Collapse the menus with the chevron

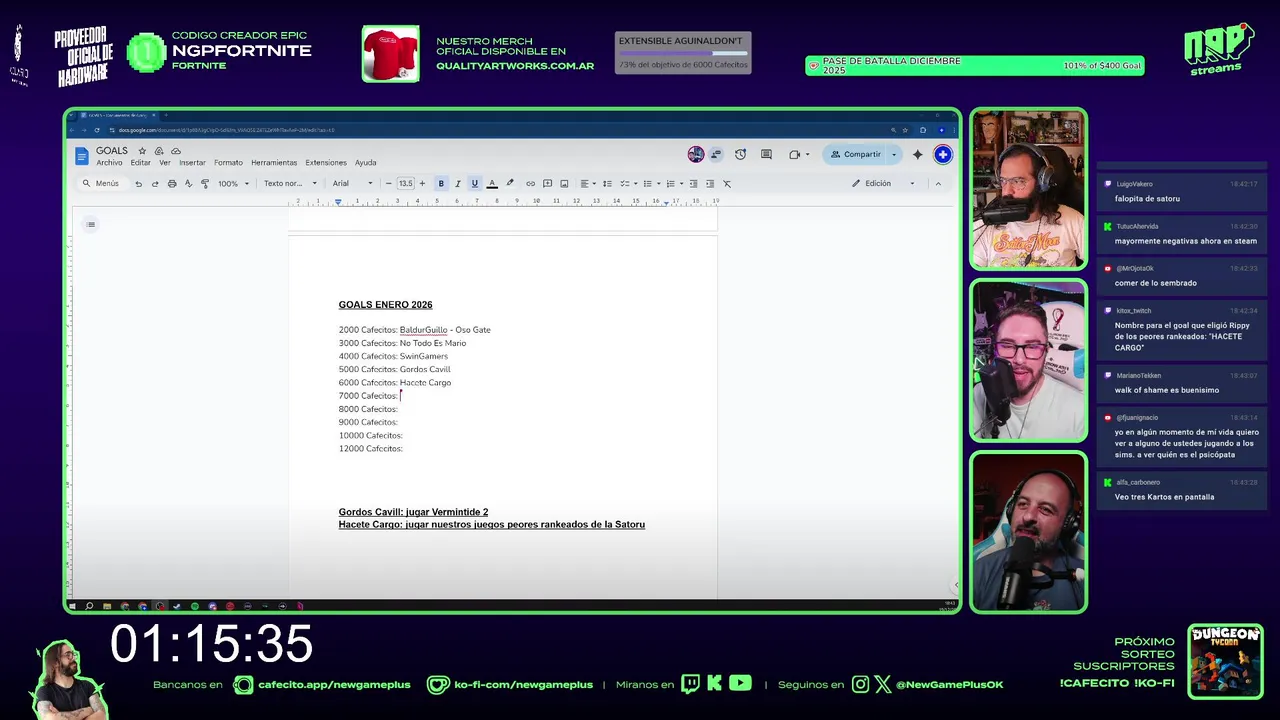938,184
